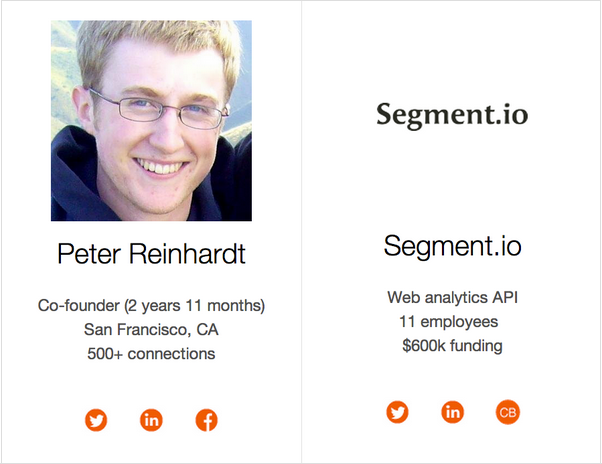Viewport: 602px width, 464px height.
Task: Click the $600k funding text
Action: (x=452, y=346)
